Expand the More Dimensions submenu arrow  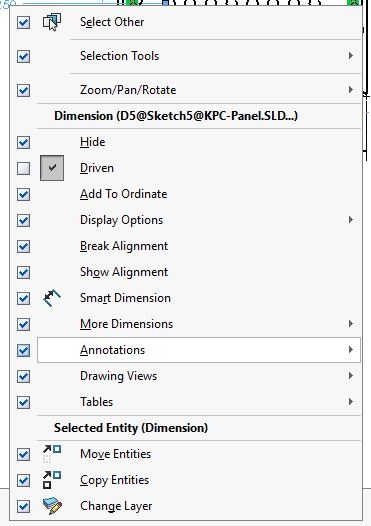click(351, 324)
